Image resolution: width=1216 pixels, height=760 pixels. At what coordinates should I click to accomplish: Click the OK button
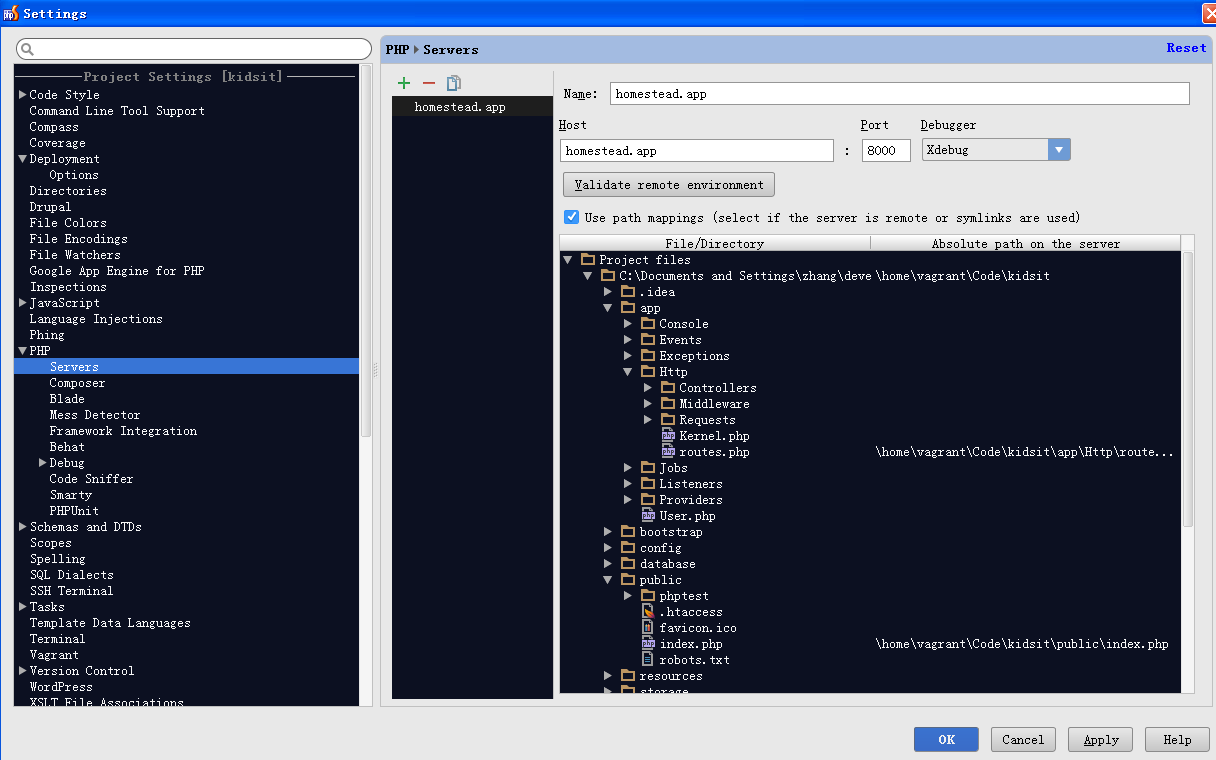(946, 740)
